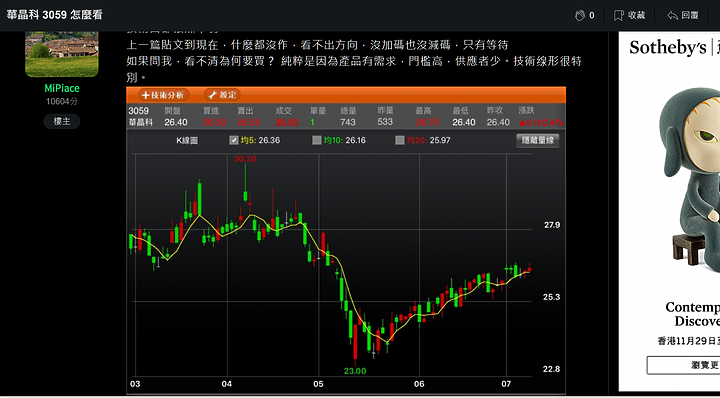Click the 30.20 high price label
The width and height of the screenshot is (720, 398).
tap(245, 159)
